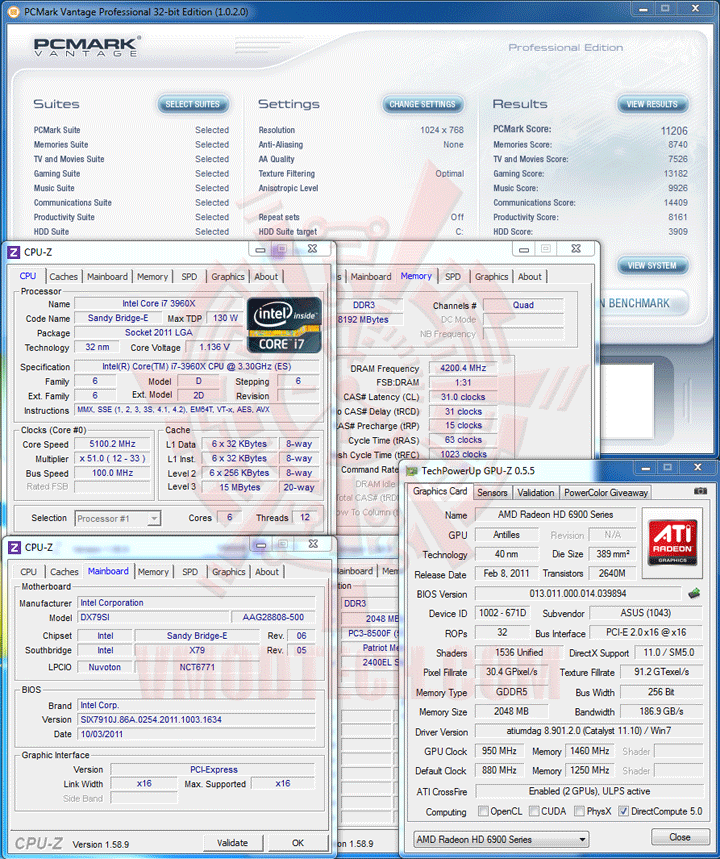This screenshot has width=720, height=859.
Task: Open the About tab in the CPU-Z Mainboard window
Action: pyautogui.click(x=267, y=572)
